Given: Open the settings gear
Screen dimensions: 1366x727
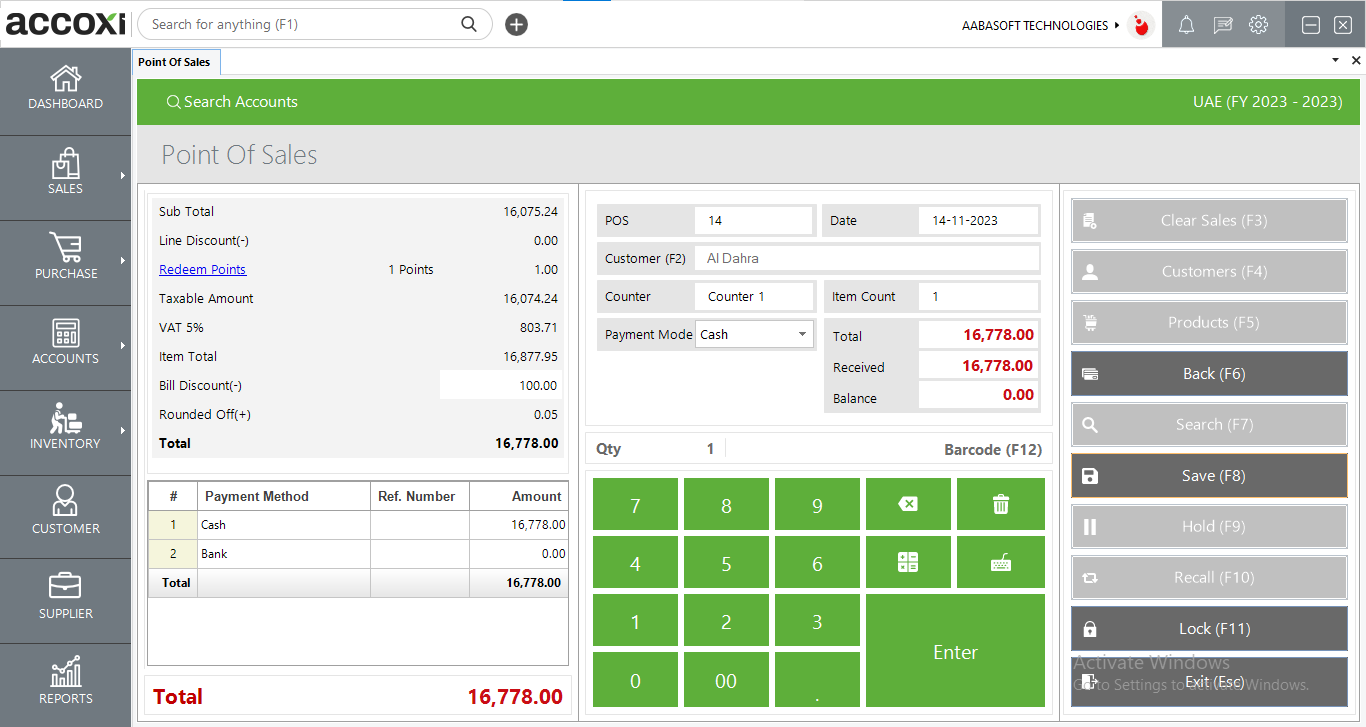Looking at the screenshot, I should pos(1258,24).
